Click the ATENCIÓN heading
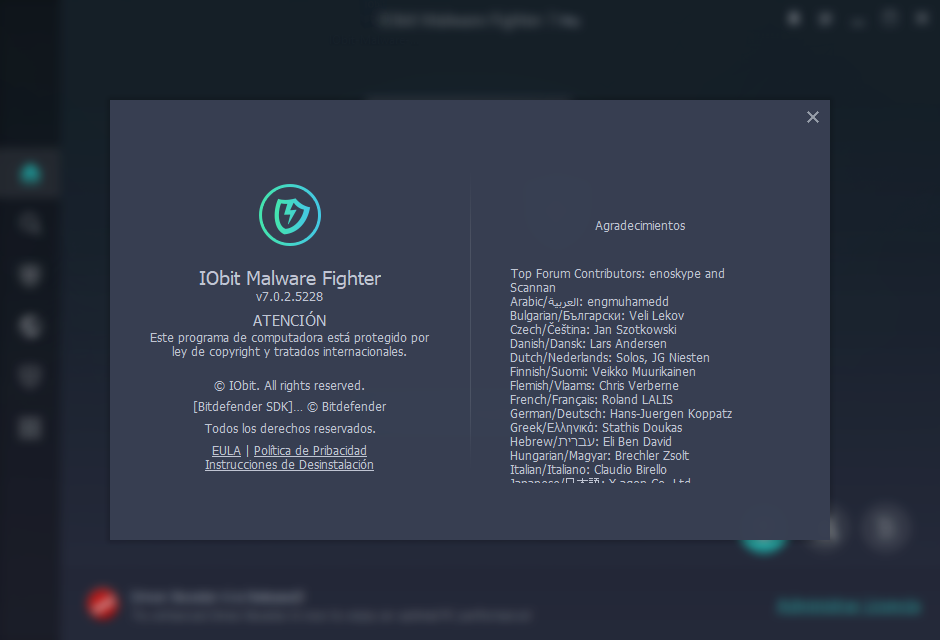This screenshot has height=640, width=940. point(290,321)
